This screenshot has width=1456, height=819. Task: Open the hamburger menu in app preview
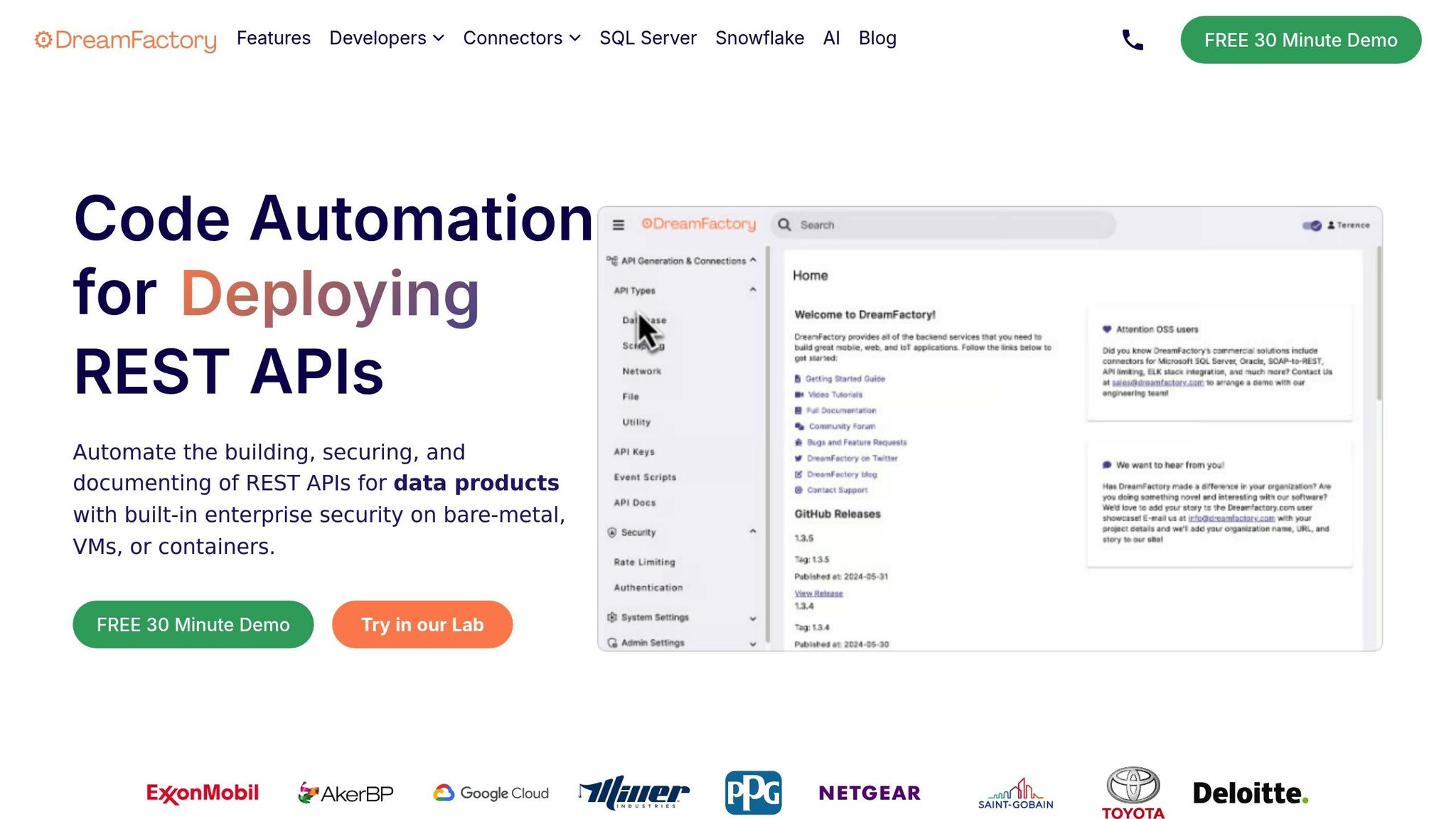coord(619,225)
